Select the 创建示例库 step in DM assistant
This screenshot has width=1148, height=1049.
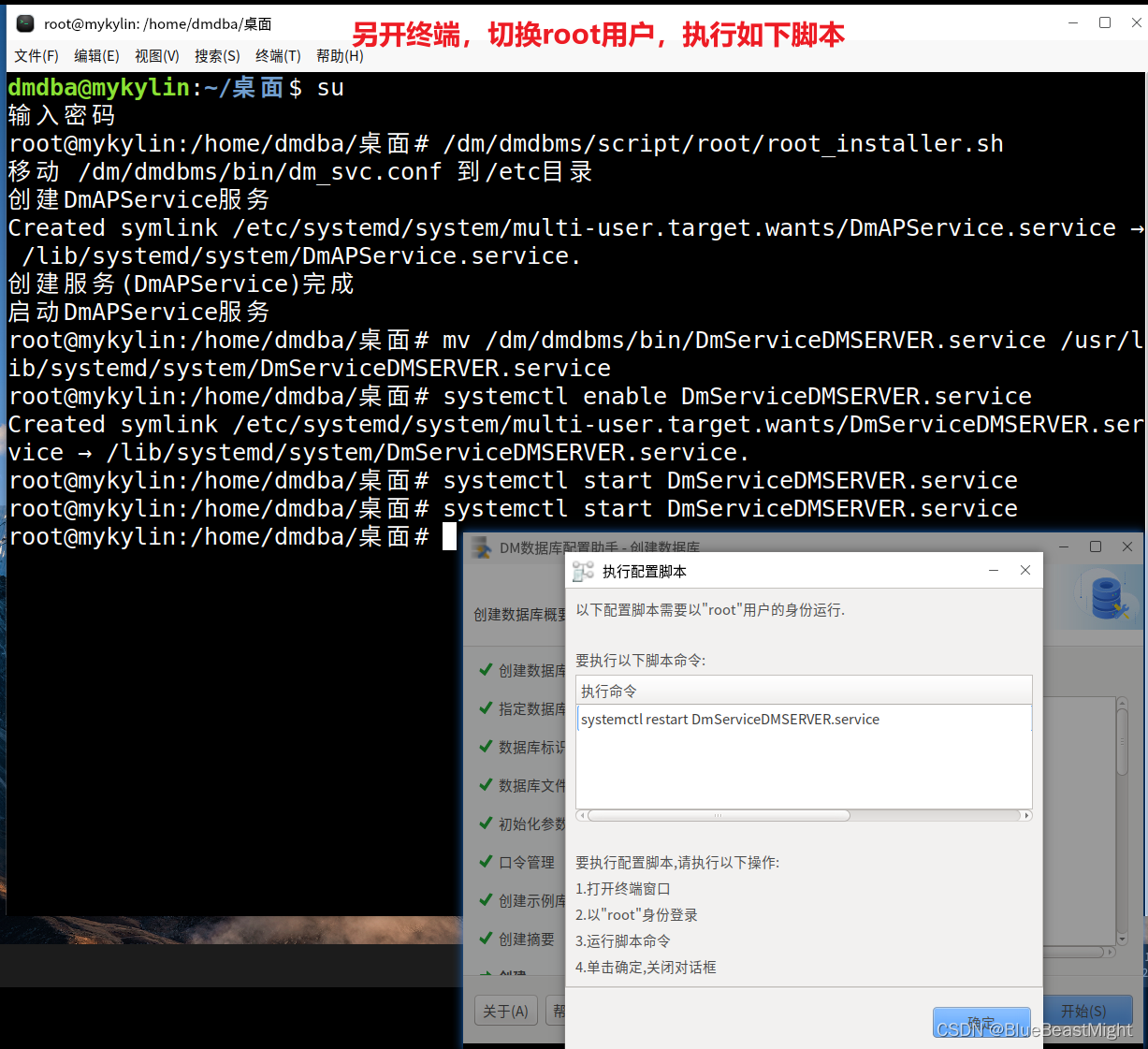[531, 900]
